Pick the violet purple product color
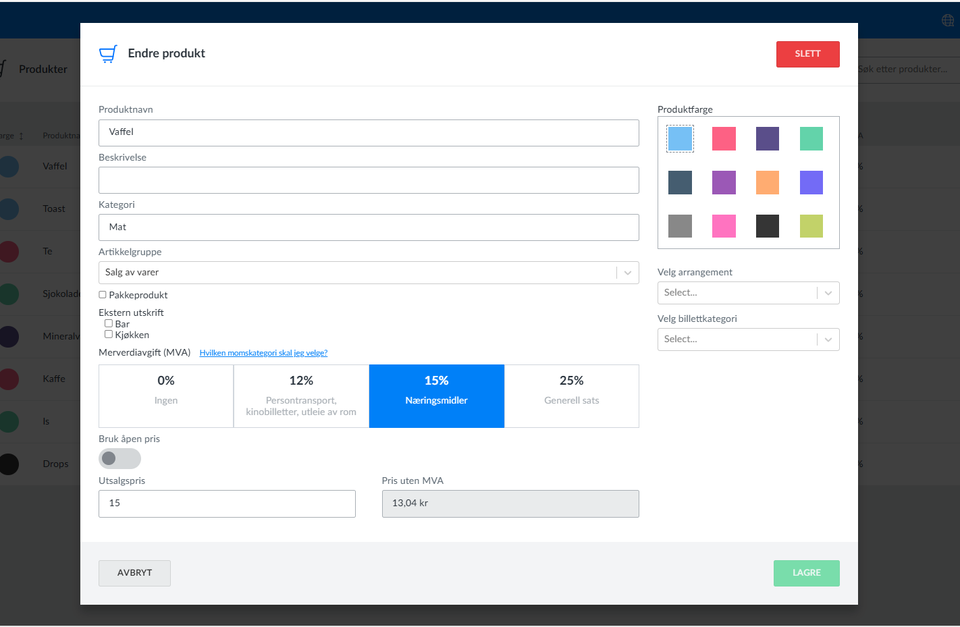Screen dimensions: 960x627 (724, 182)
